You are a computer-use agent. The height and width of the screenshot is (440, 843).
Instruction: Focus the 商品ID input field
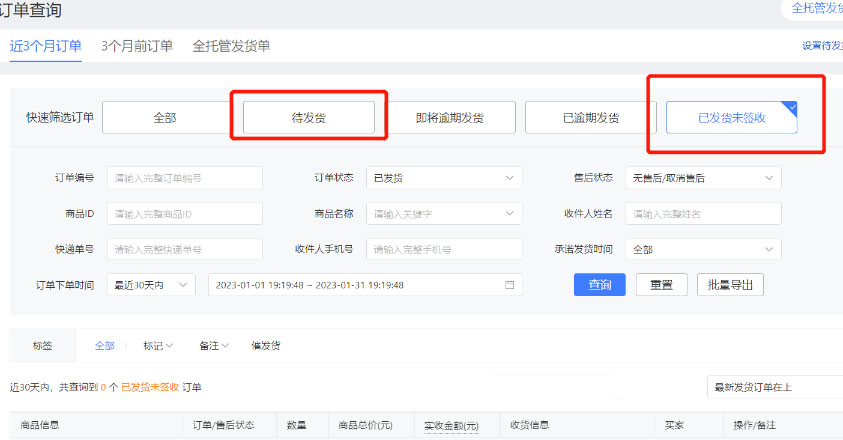tap(185, 214)
